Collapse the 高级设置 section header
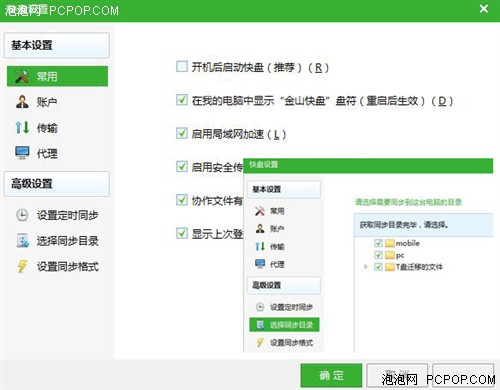Viewport: 500px width, 390px height. click(x=57, y=184)
